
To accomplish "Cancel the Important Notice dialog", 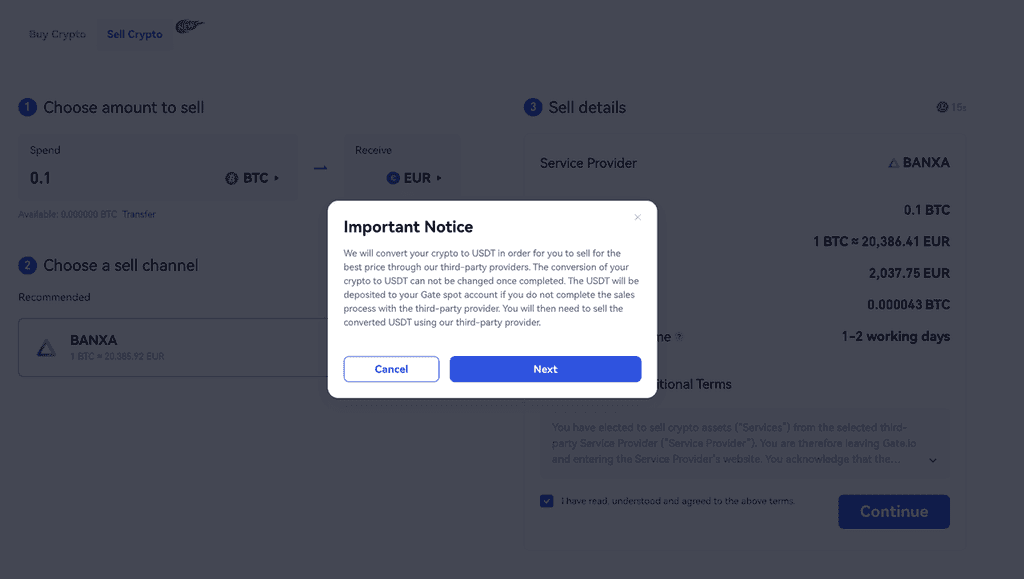I will point(391,369).
